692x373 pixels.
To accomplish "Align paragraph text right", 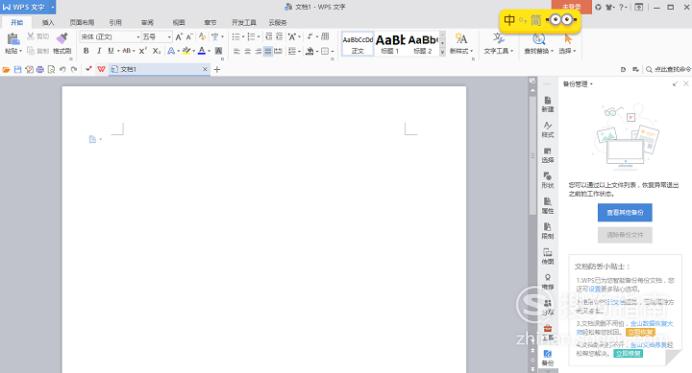I will tap(258, 51).
